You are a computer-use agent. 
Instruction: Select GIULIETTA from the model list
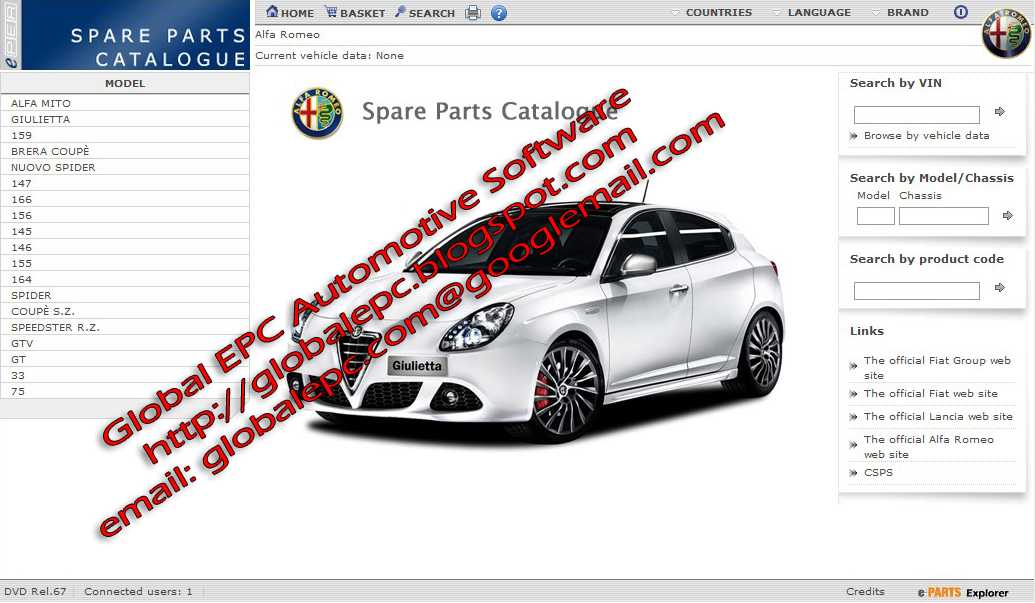tap(125, 119)
